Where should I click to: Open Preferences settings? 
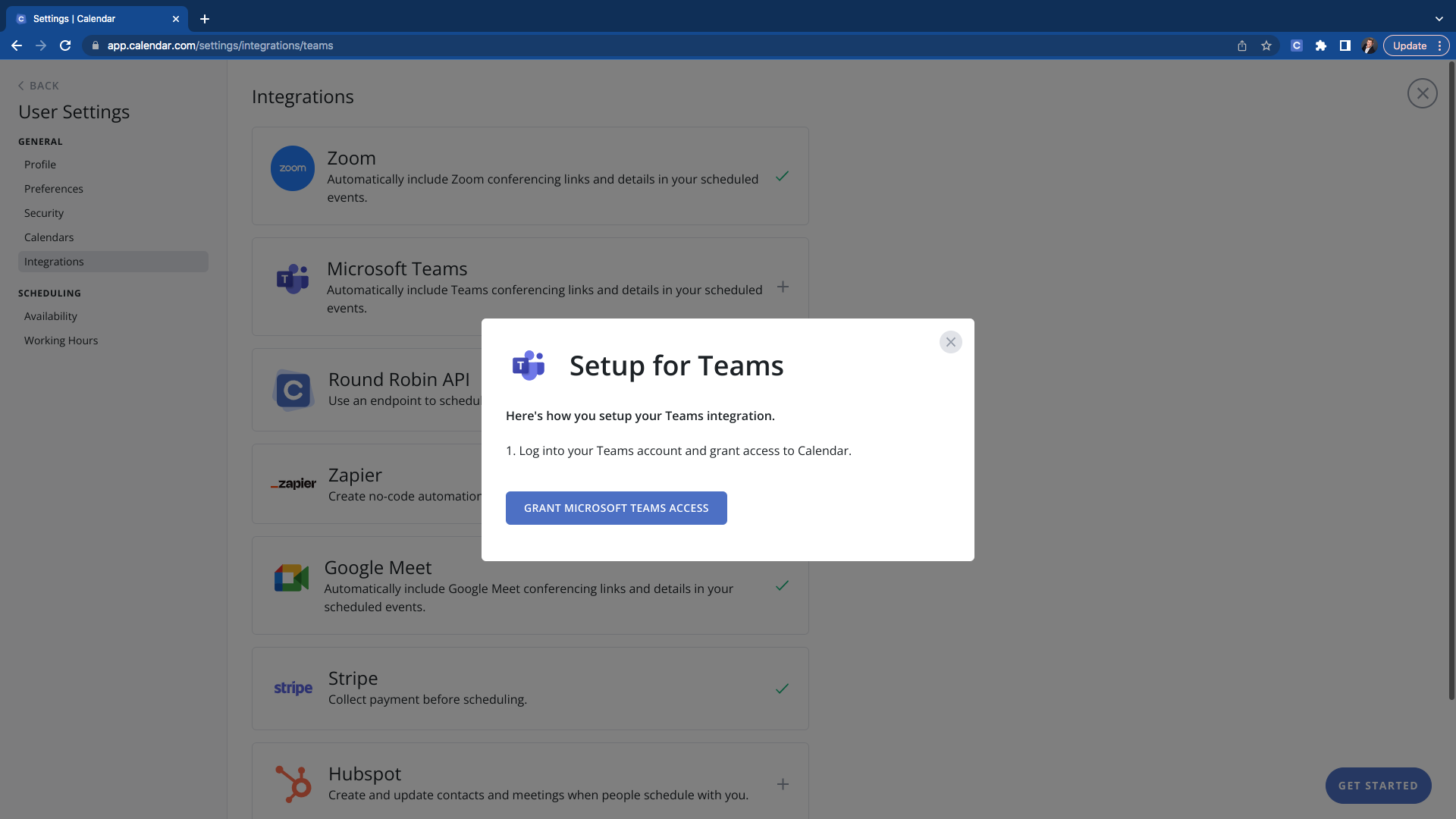point(54,189)
